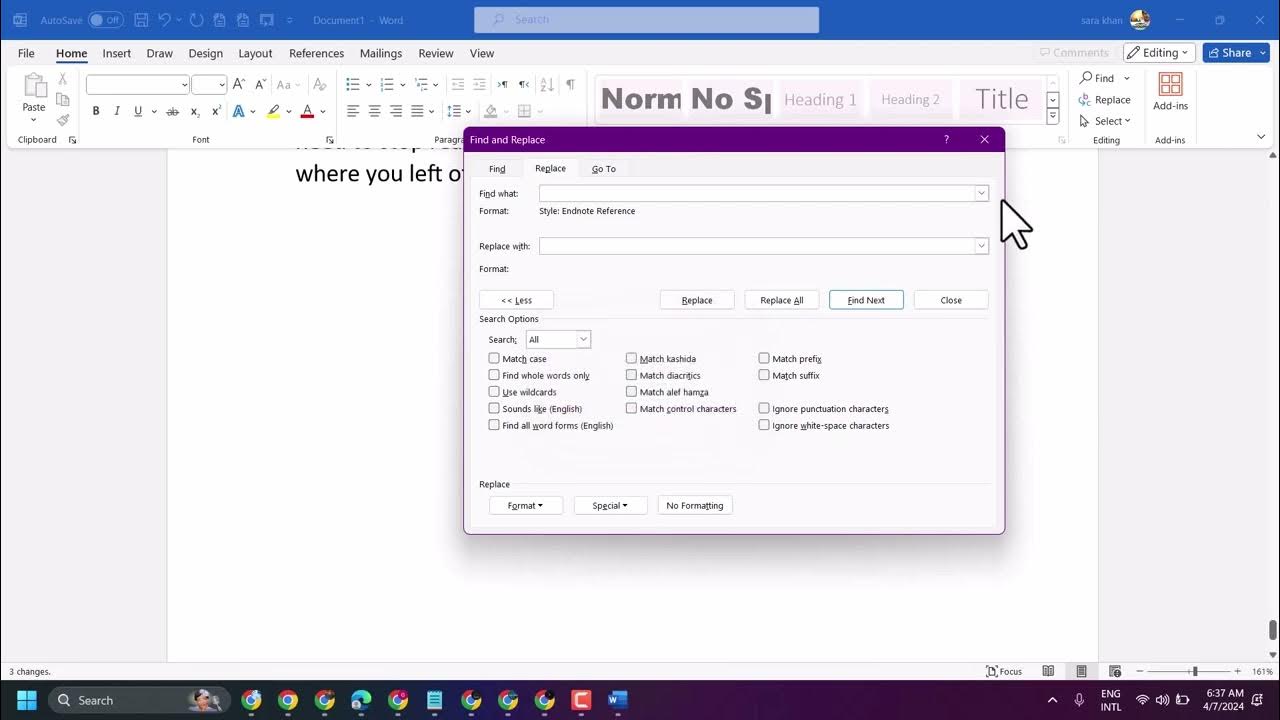Decrease paragraph indent
This screenshot has height=720, width=1280.
pos(458,85)
